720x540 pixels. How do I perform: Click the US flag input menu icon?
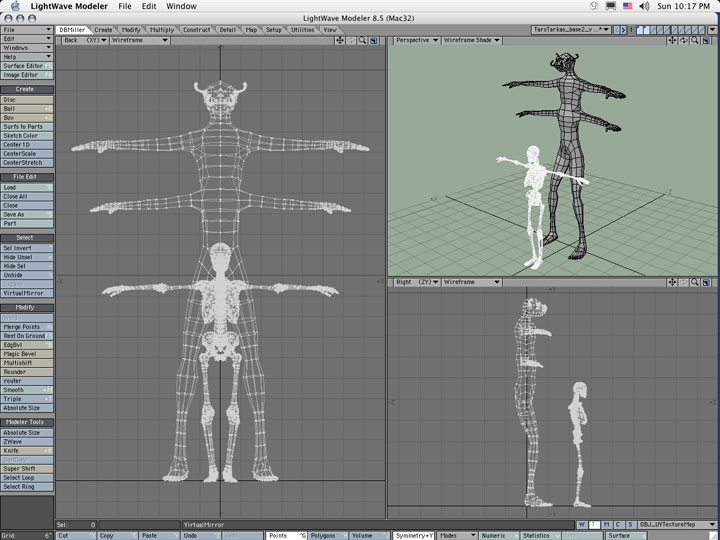pyautogui.click(x=627, y=6)
